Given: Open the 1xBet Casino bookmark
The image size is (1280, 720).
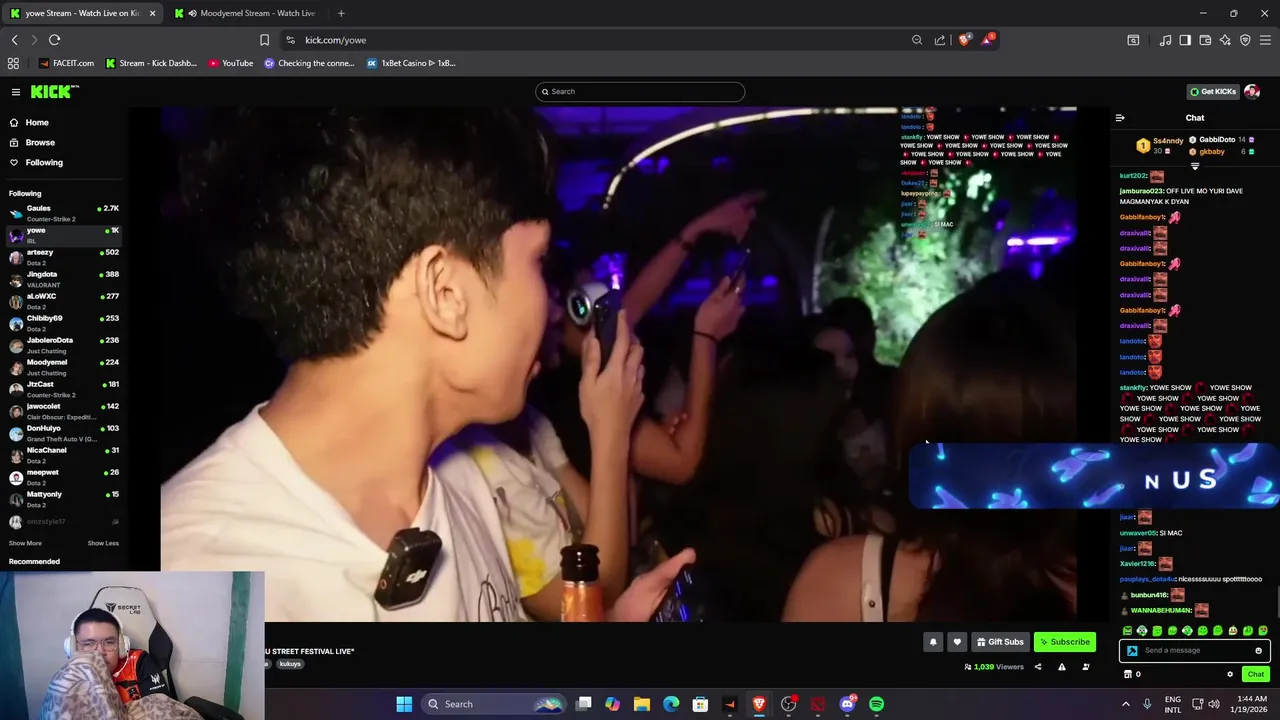Looking at the screenshot, I should click(x=411, y=63).
